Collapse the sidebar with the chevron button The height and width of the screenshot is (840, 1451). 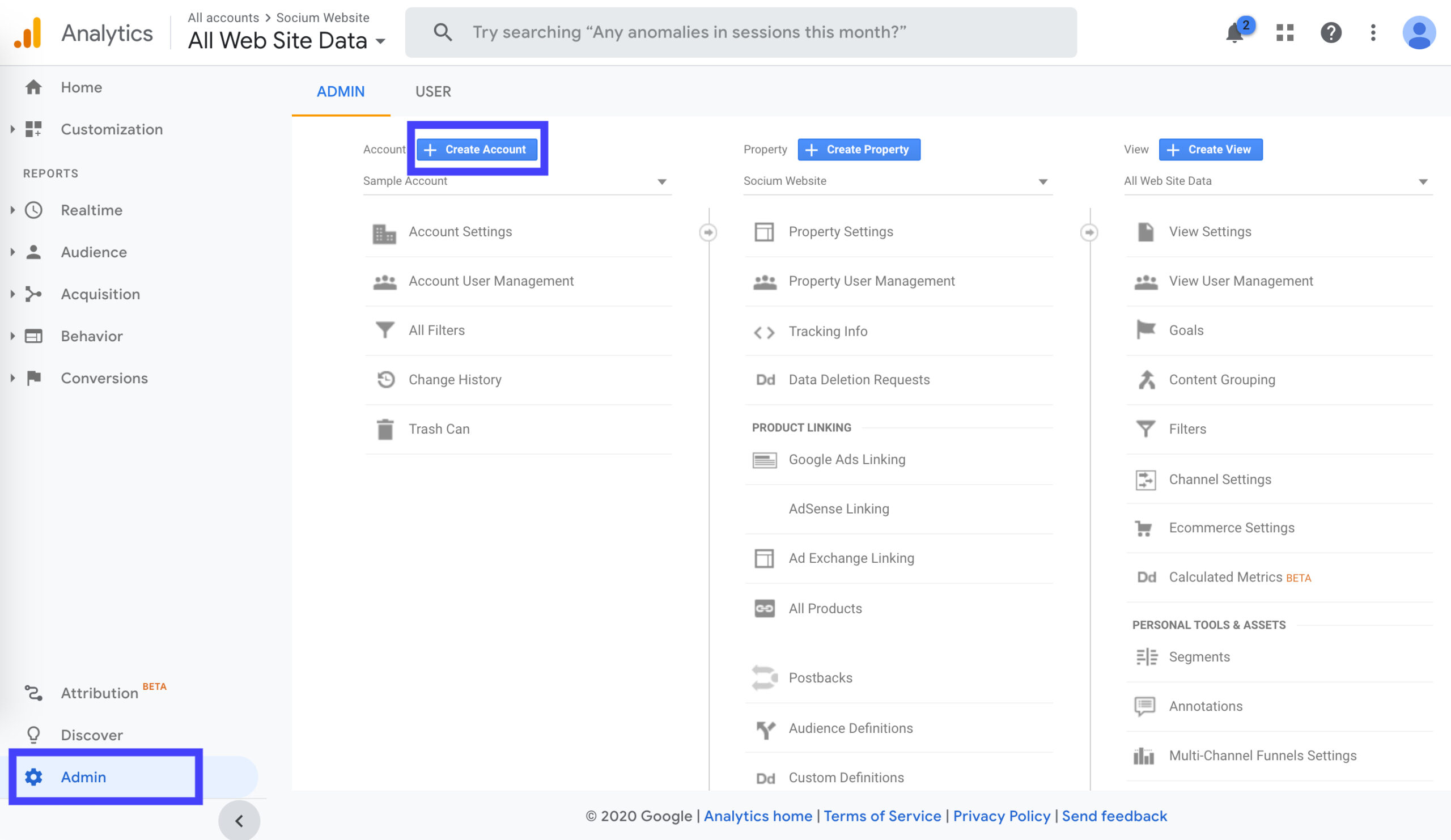[239, 820]
